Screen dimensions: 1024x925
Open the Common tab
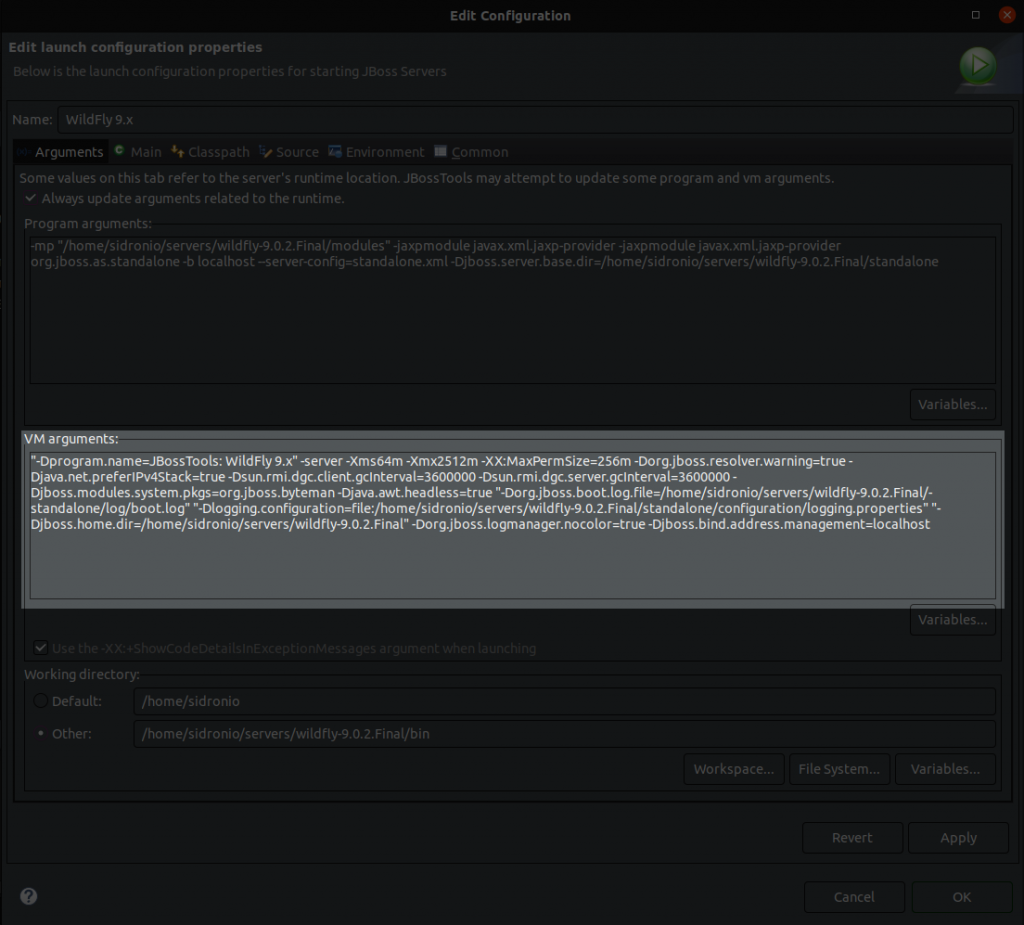(471, 152)
